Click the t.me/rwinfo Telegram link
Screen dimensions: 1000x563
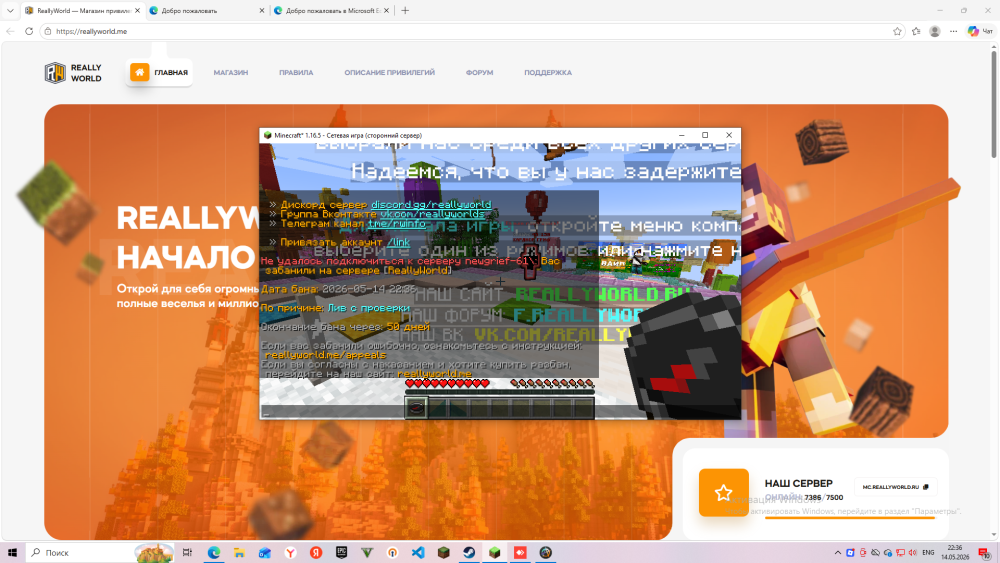[x=397, y=224]
